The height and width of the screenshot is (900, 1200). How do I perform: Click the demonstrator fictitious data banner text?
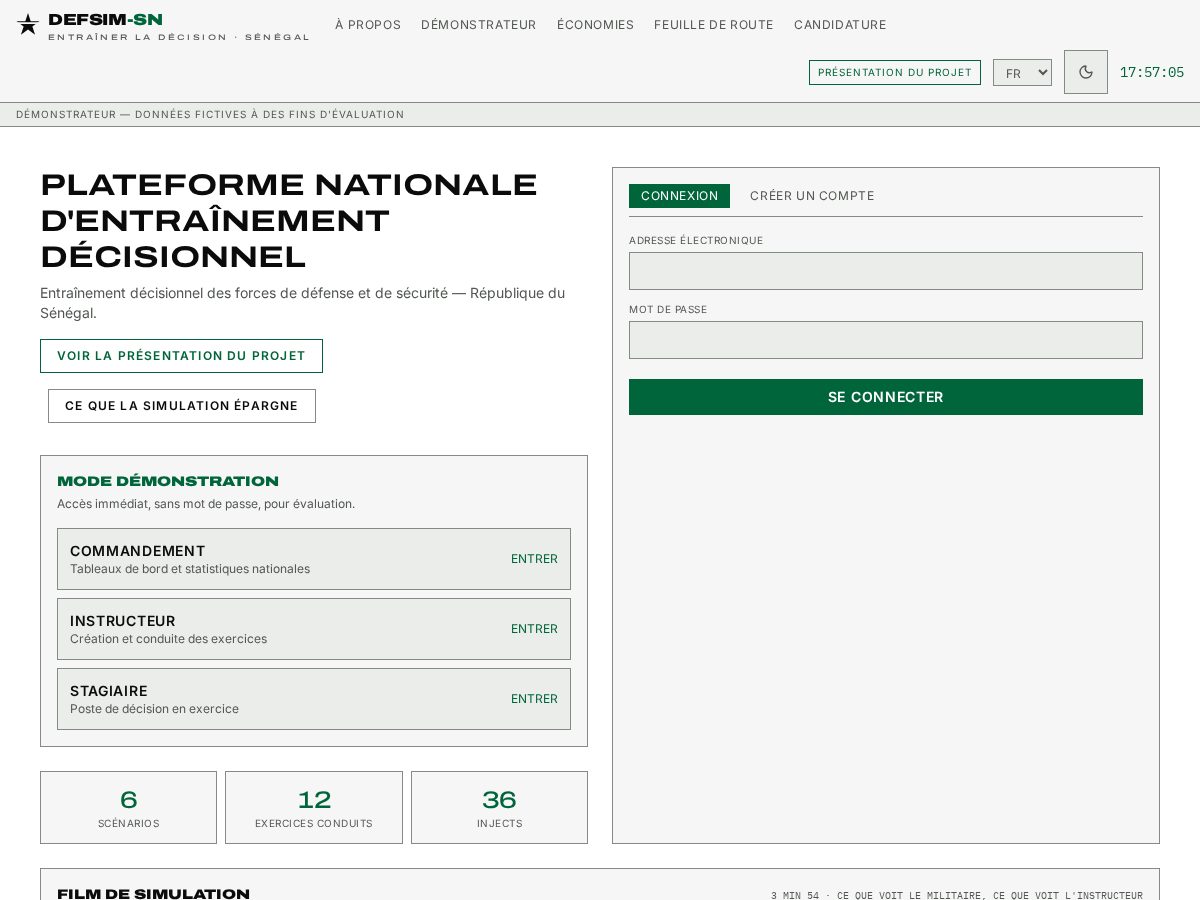[210, 115]
